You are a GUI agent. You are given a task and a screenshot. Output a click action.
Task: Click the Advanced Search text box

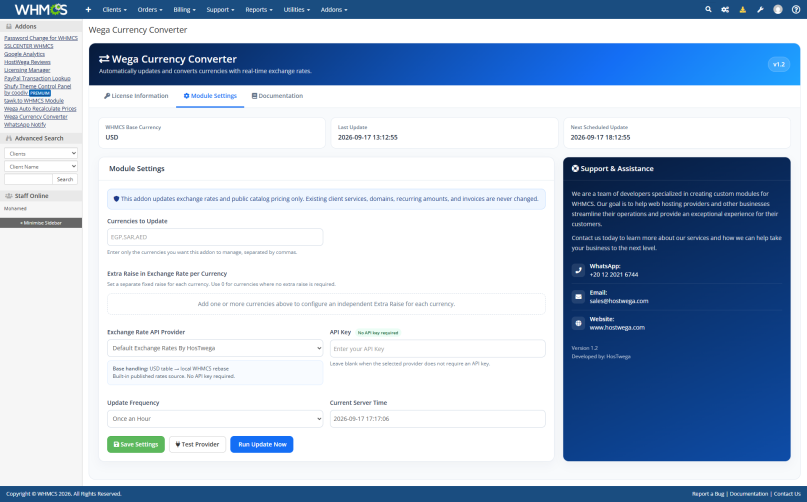[28, 179]
